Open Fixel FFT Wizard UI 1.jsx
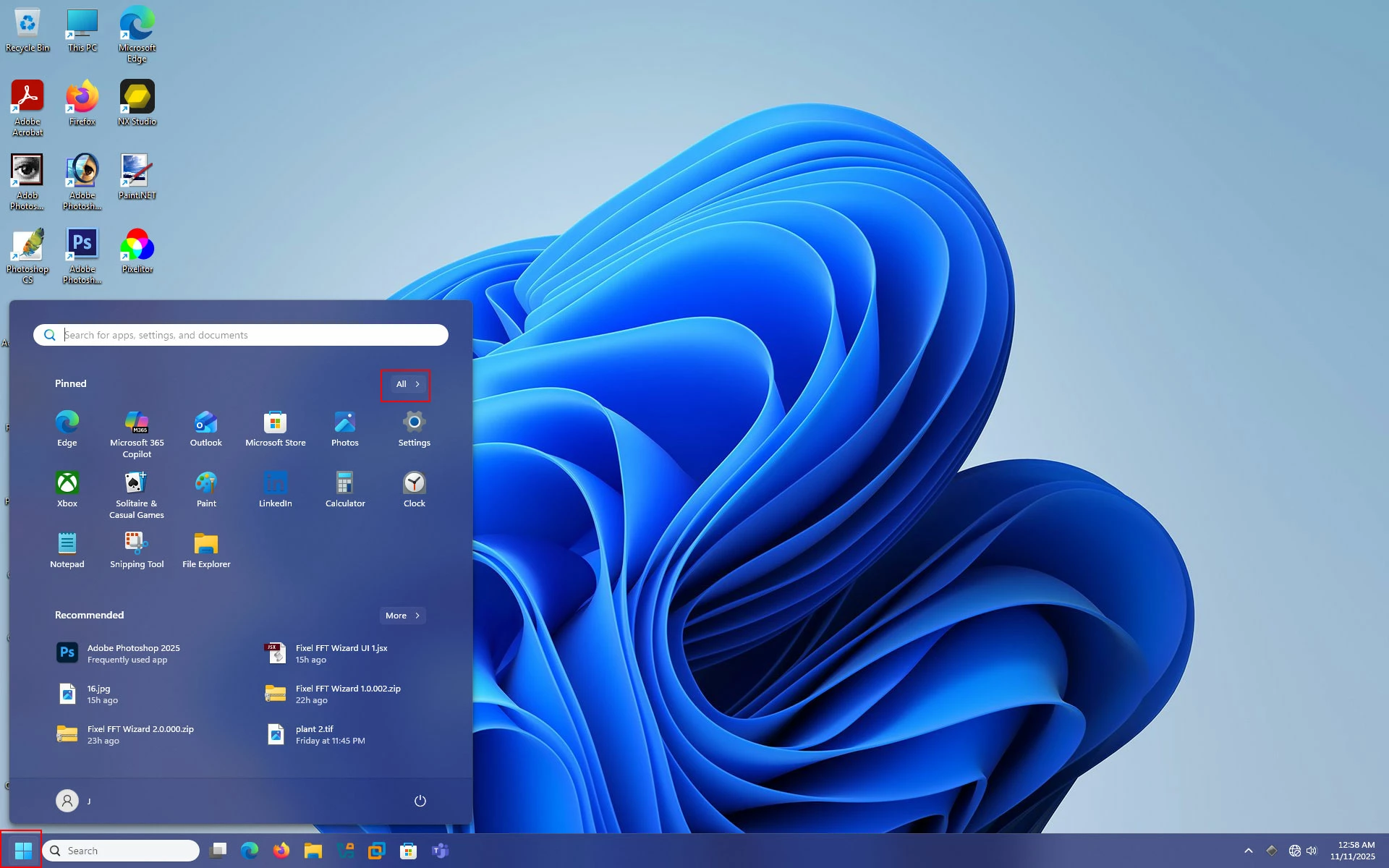Image resolution: width=1389 pixels, height=868 pixels. [x=340, y=653]
